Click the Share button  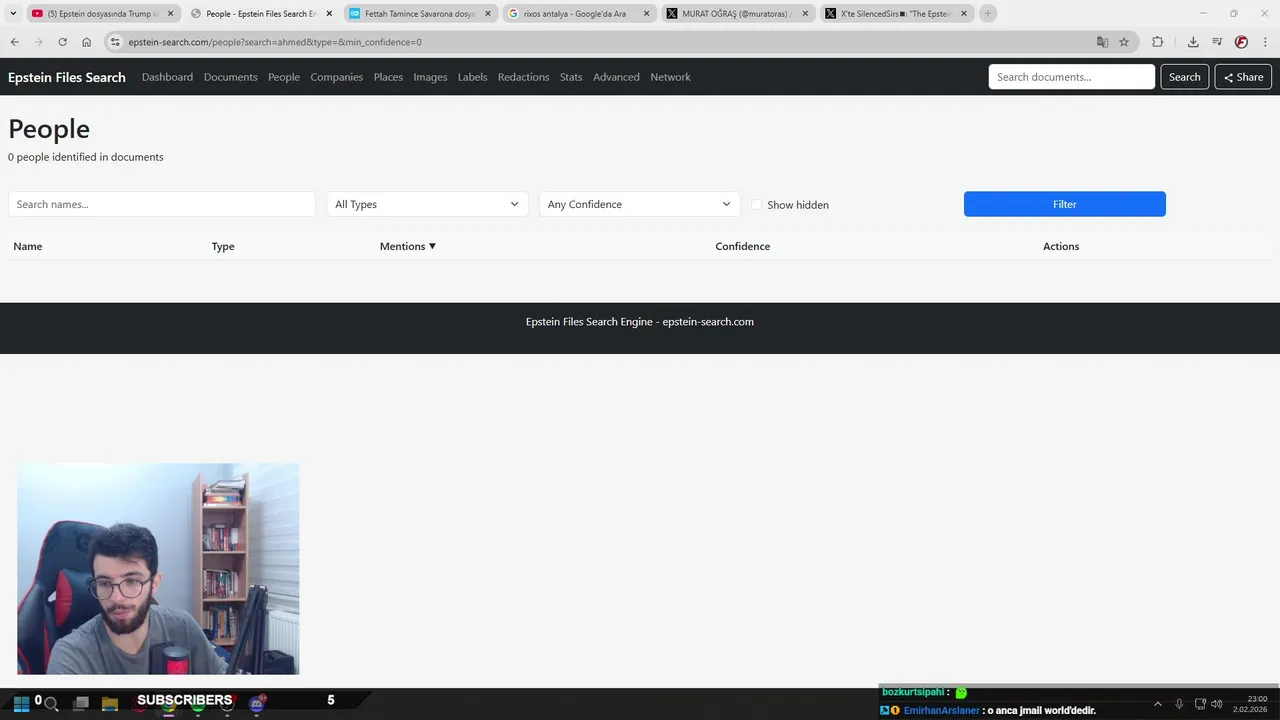[1243, 77]
